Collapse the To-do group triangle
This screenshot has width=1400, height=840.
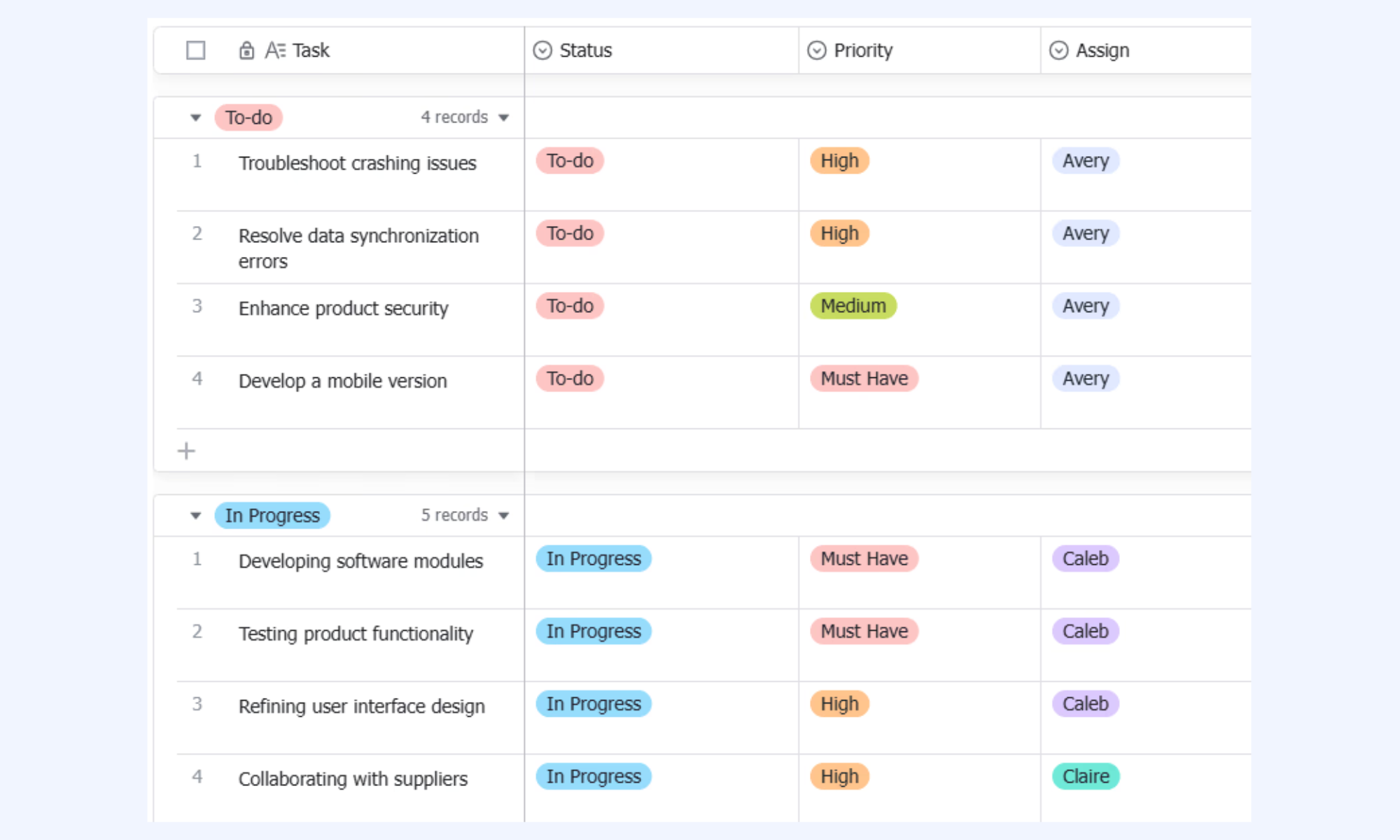[x=196, y=118]
